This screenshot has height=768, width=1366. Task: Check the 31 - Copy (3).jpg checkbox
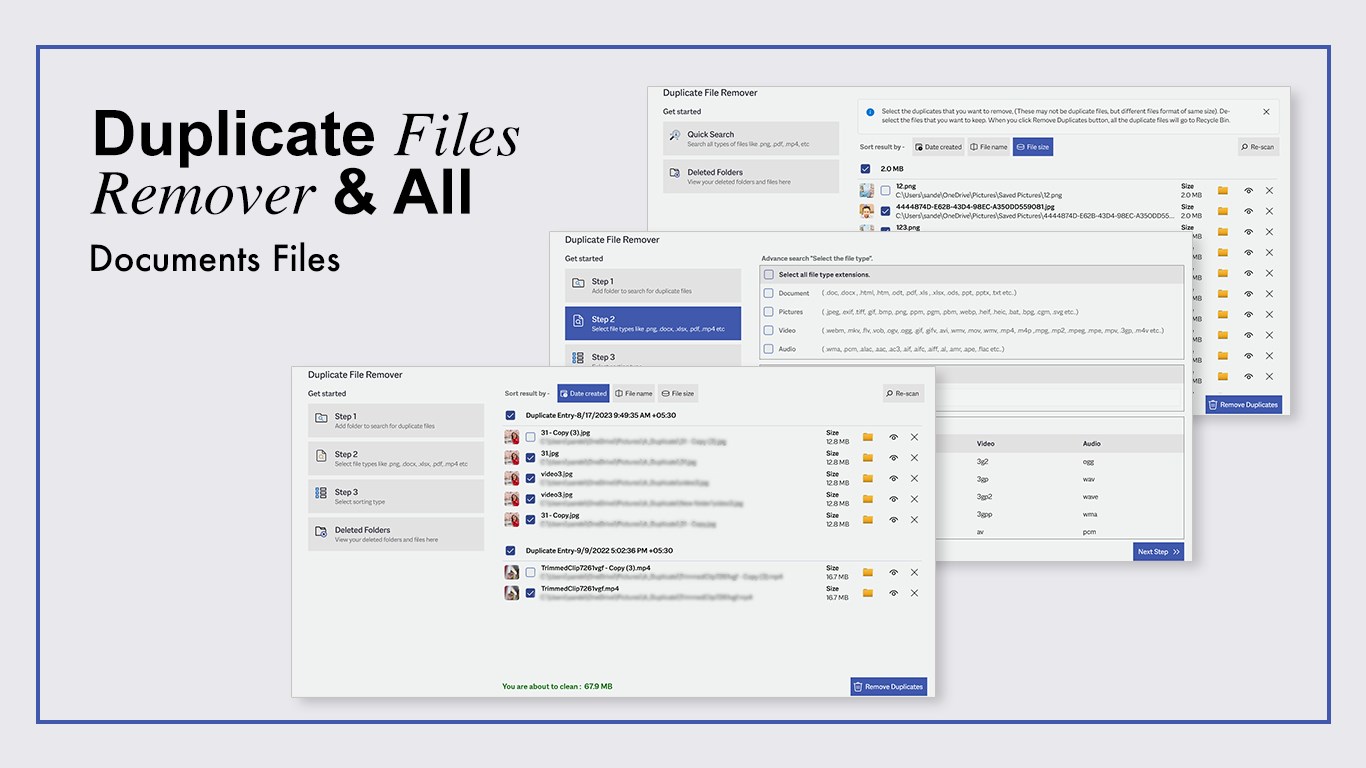pos(530,437)
